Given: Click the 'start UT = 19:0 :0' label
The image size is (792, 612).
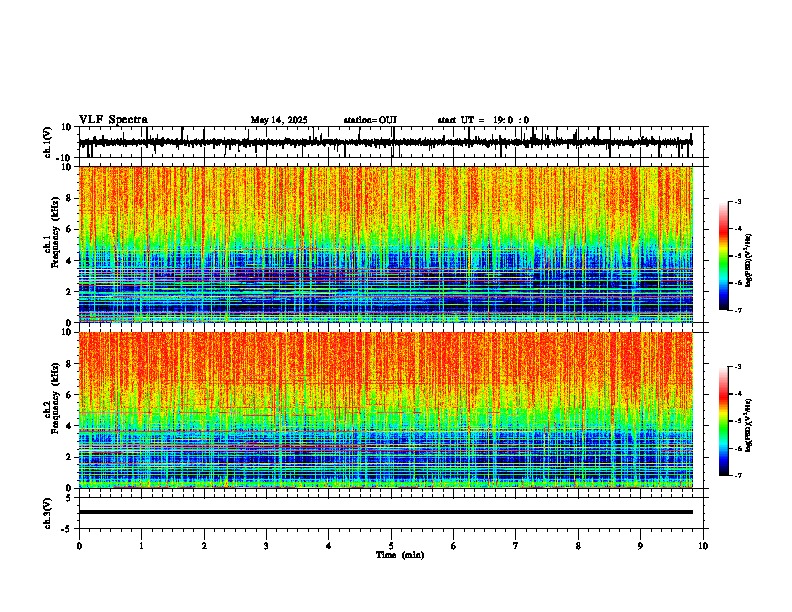Looking at the screenshot, I should (x=483, y=120).
